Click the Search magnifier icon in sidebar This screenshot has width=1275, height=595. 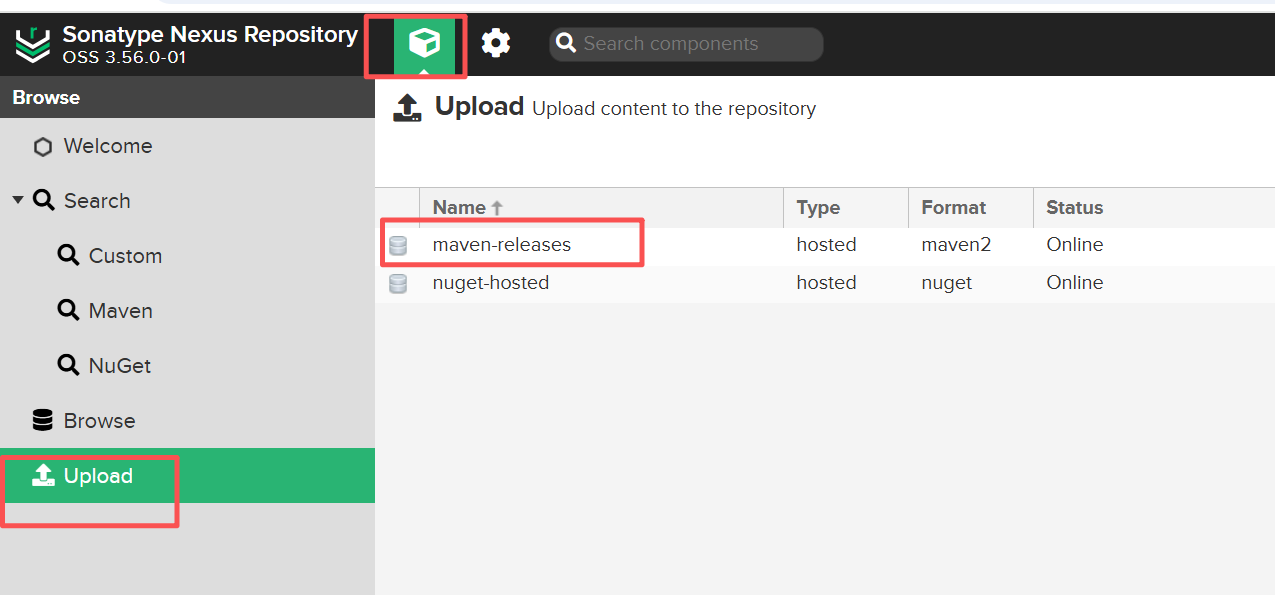(43, 200)
